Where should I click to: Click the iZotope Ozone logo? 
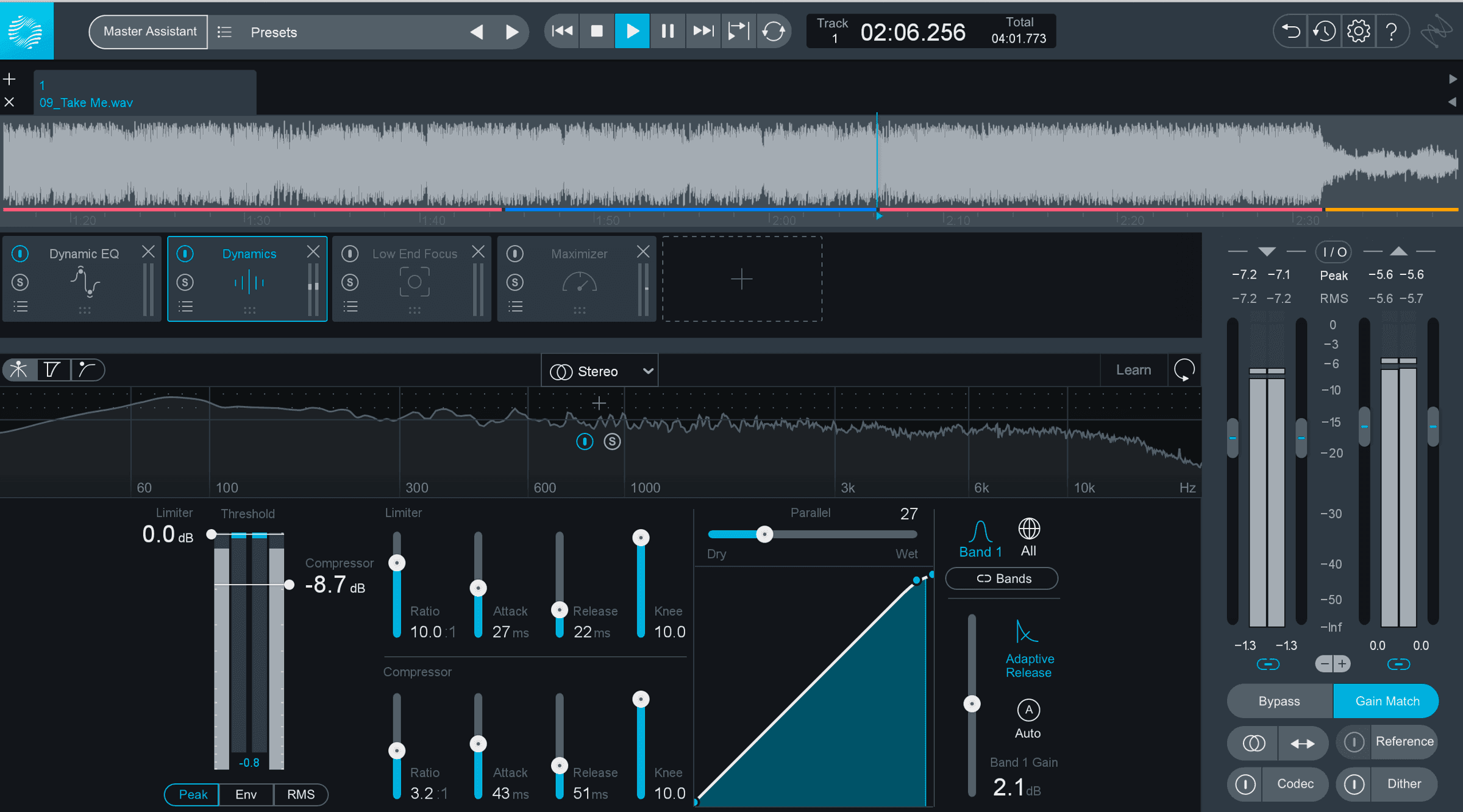click(26, 30)
